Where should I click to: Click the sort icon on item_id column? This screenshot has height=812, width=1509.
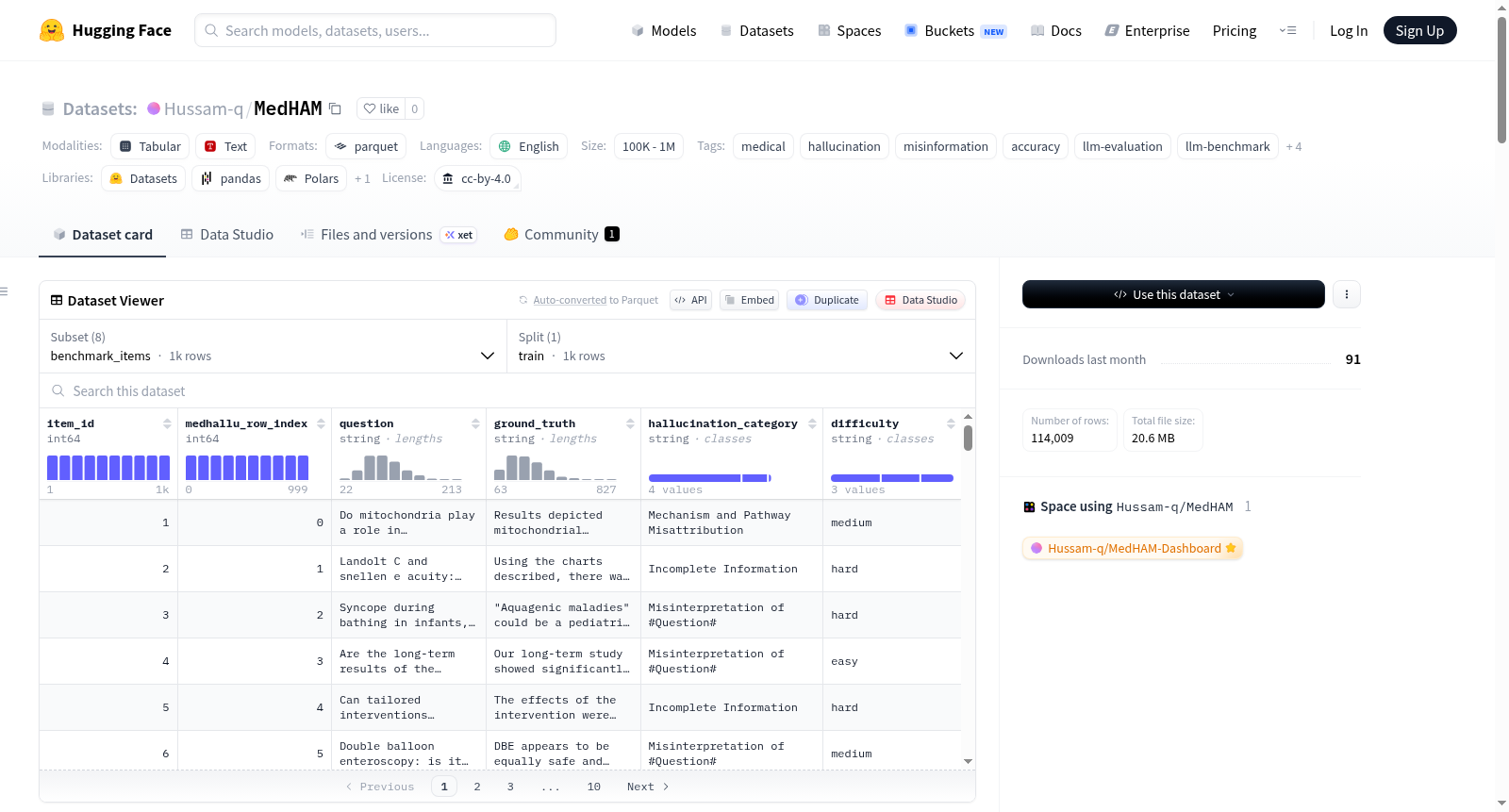[x=167, y=423]
